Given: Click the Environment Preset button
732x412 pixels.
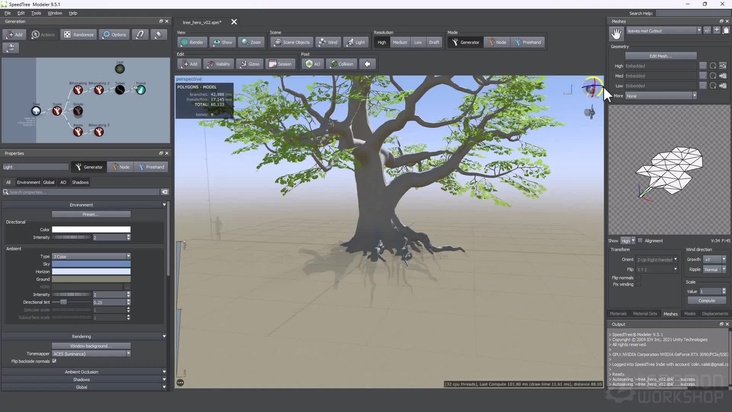Looking at the screenshot, I should [x=91, y=214].
